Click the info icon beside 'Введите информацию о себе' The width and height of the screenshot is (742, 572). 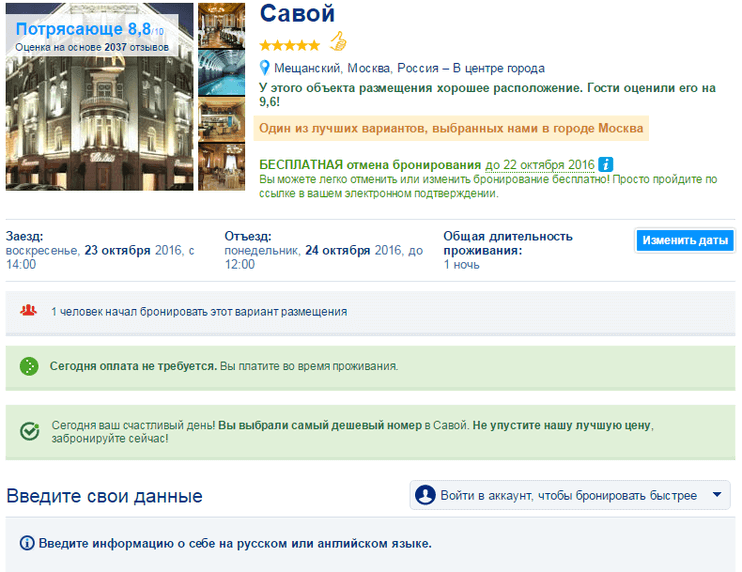28,543
